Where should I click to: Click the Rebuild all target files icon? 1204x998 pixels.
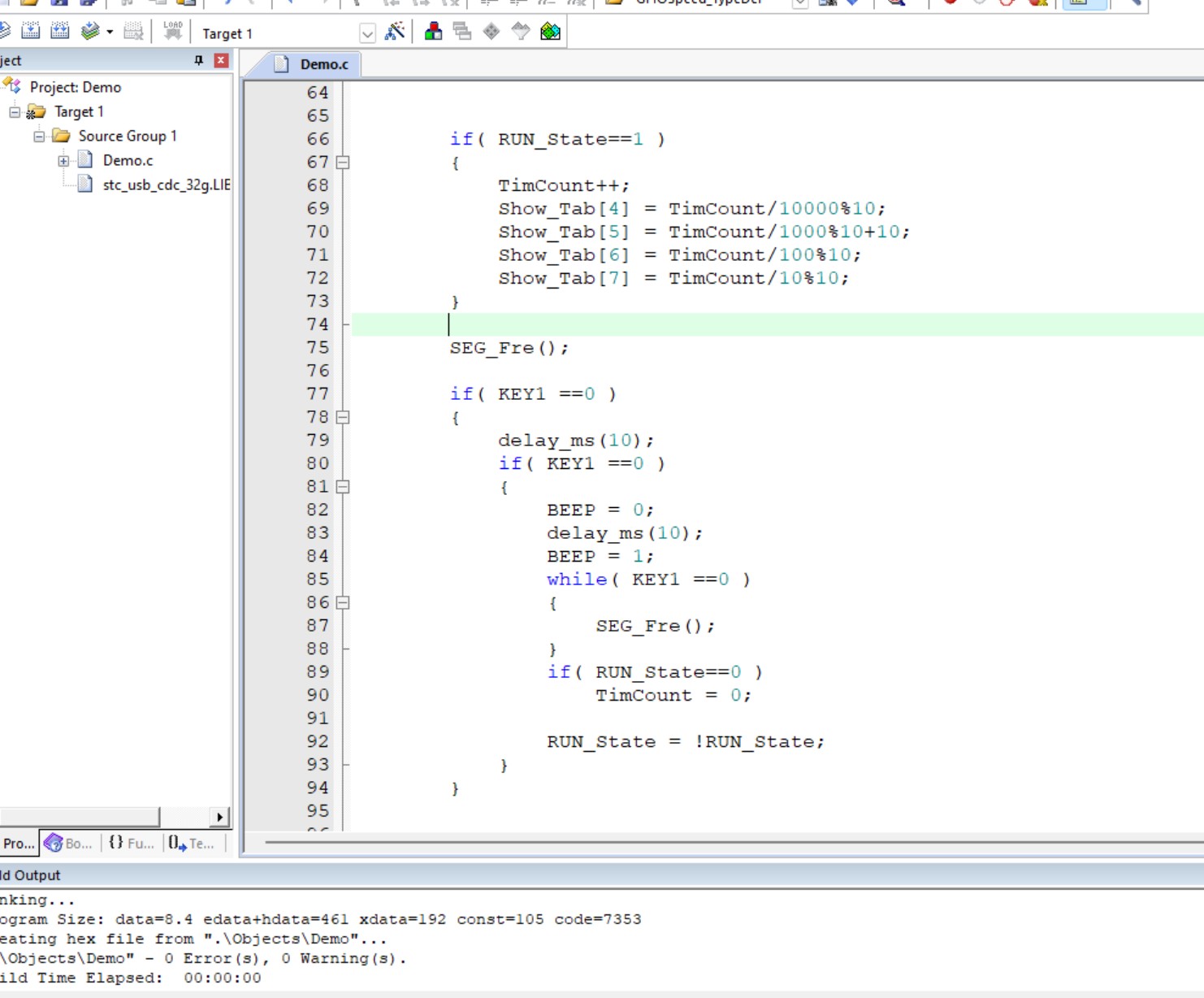(60, 32)
